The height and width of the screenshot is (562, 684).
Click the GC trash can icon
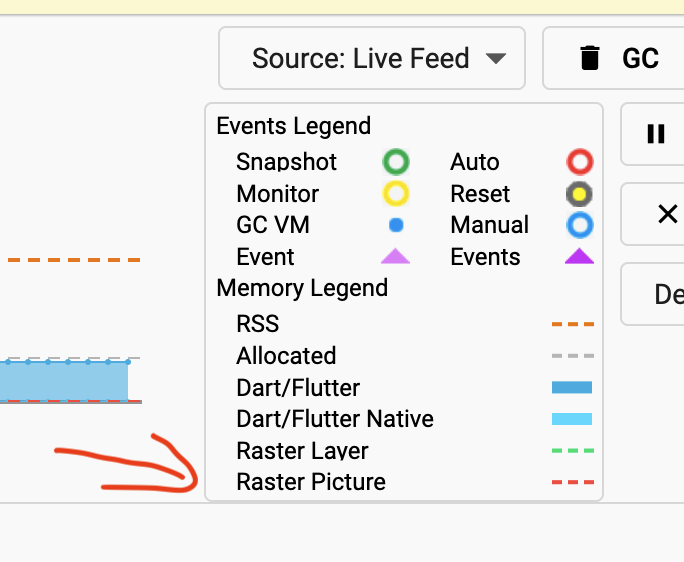click(x=590, y=58)
